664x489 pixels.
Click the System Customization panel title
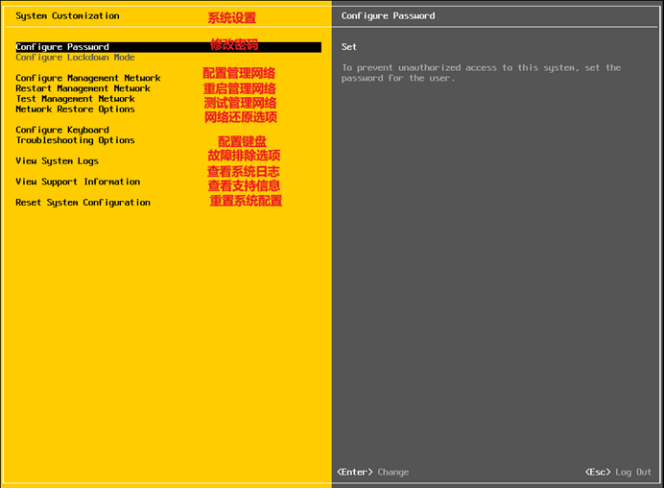point(67,16)
